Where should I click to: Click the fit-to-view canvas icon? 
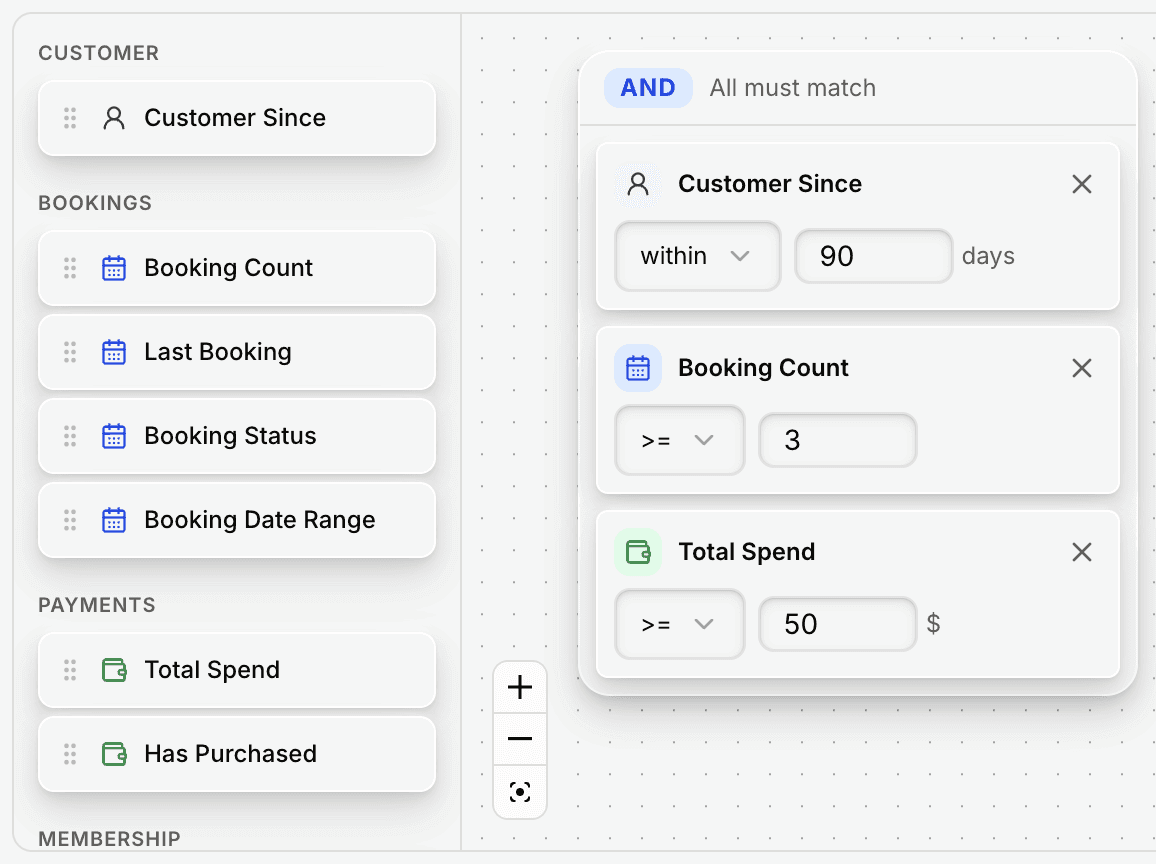point(520,792)
